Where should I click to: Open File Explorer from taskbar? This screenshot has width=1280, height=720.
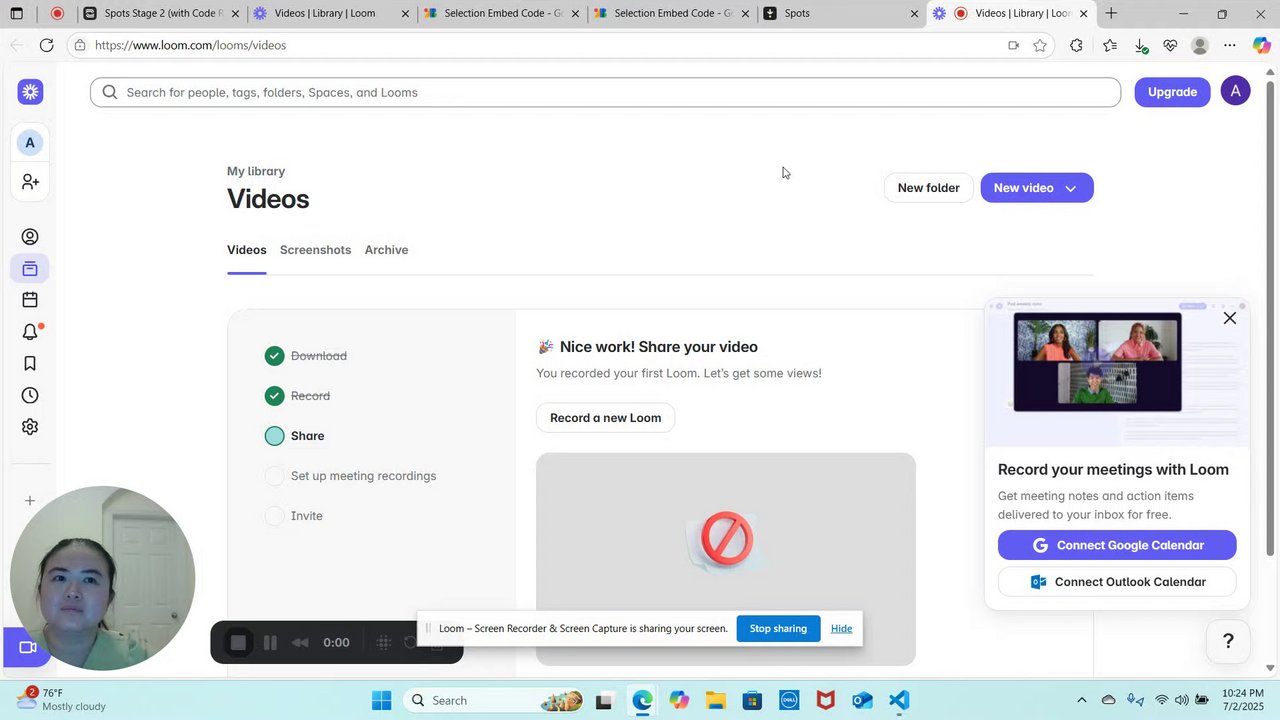pyautogui.click(x=715, y=700)
